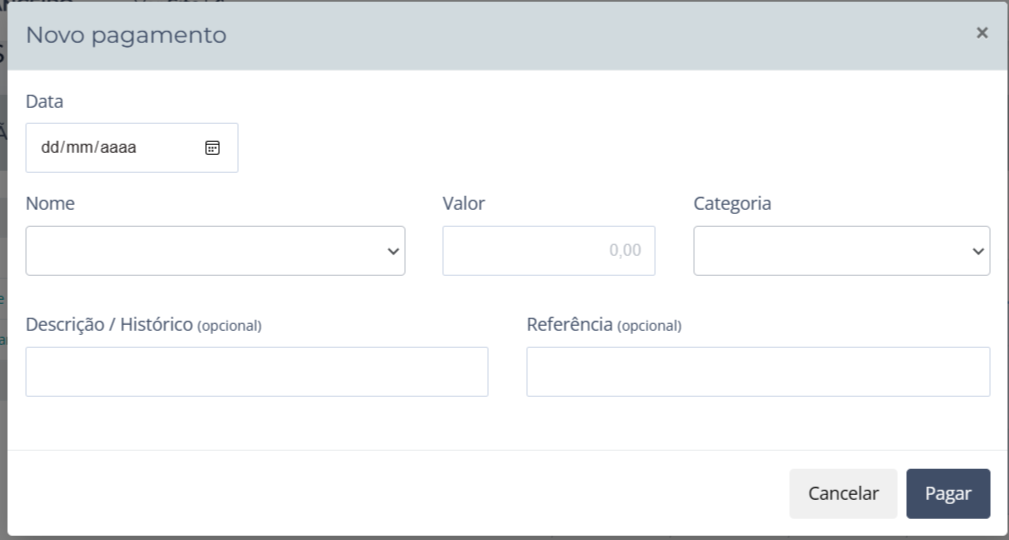Viewport: 1009px width, 540px height.
Task: Confirm payment with the Pagar button
Action: pos(948,494)
